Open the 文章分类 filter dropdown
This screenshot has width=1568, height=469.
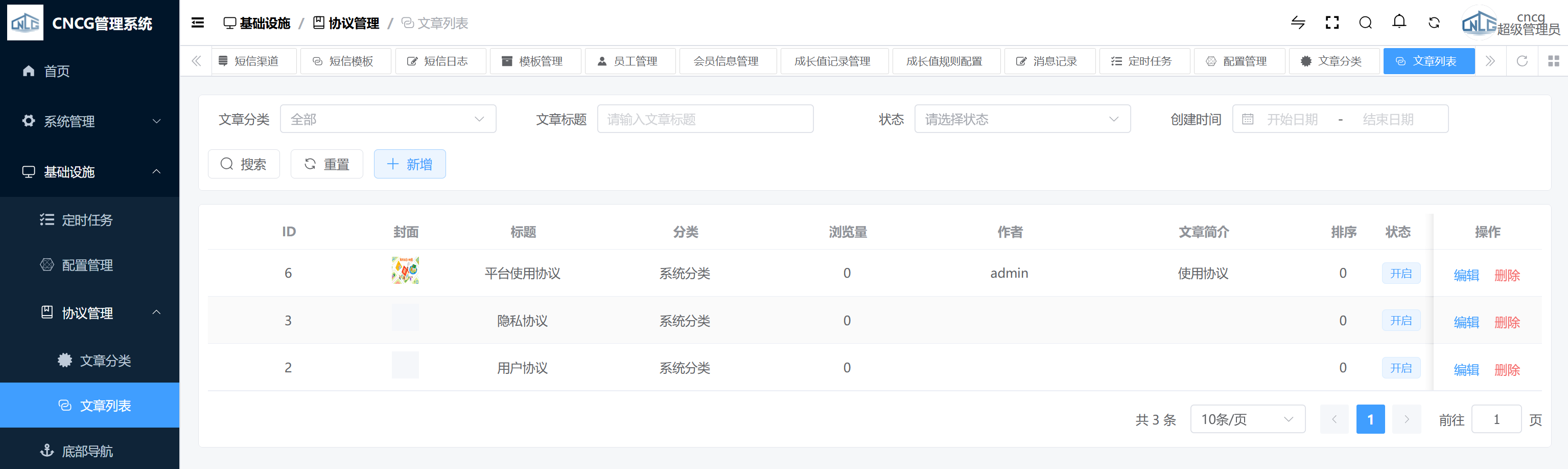point(388,119)
